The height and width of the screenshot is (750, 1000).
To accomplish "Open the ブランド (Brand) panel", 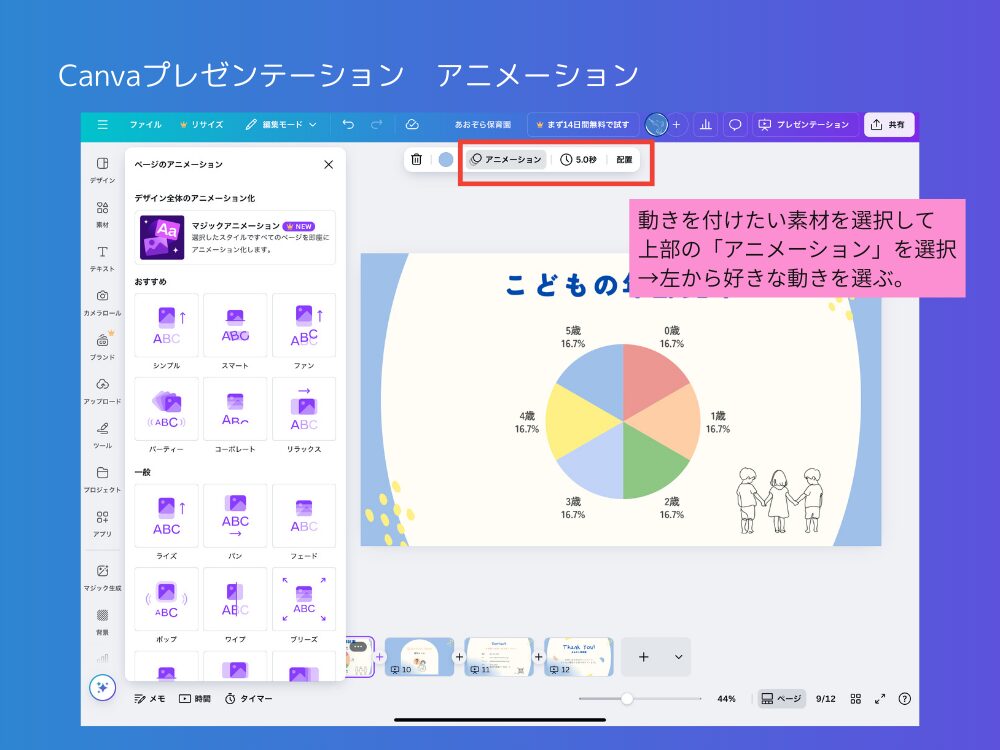I will pos(101,345).
